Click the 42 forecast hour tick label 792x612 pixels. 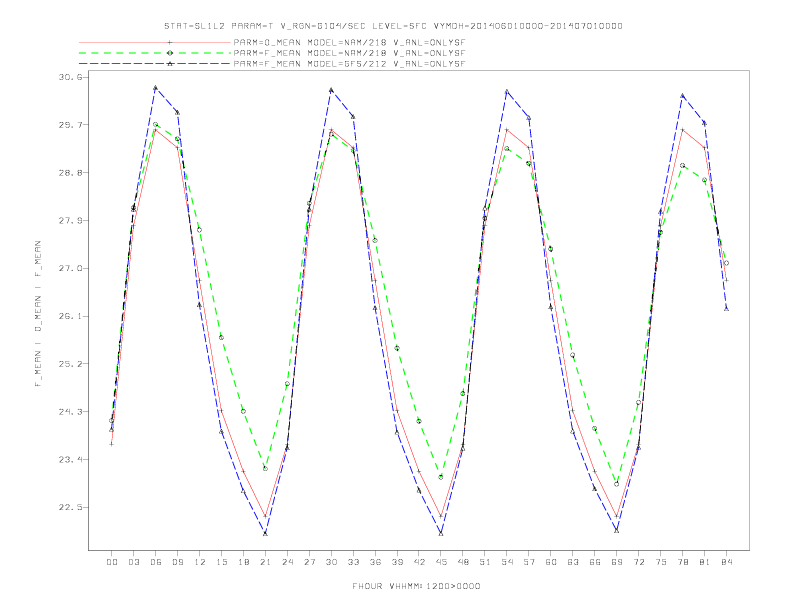point(419,562)
